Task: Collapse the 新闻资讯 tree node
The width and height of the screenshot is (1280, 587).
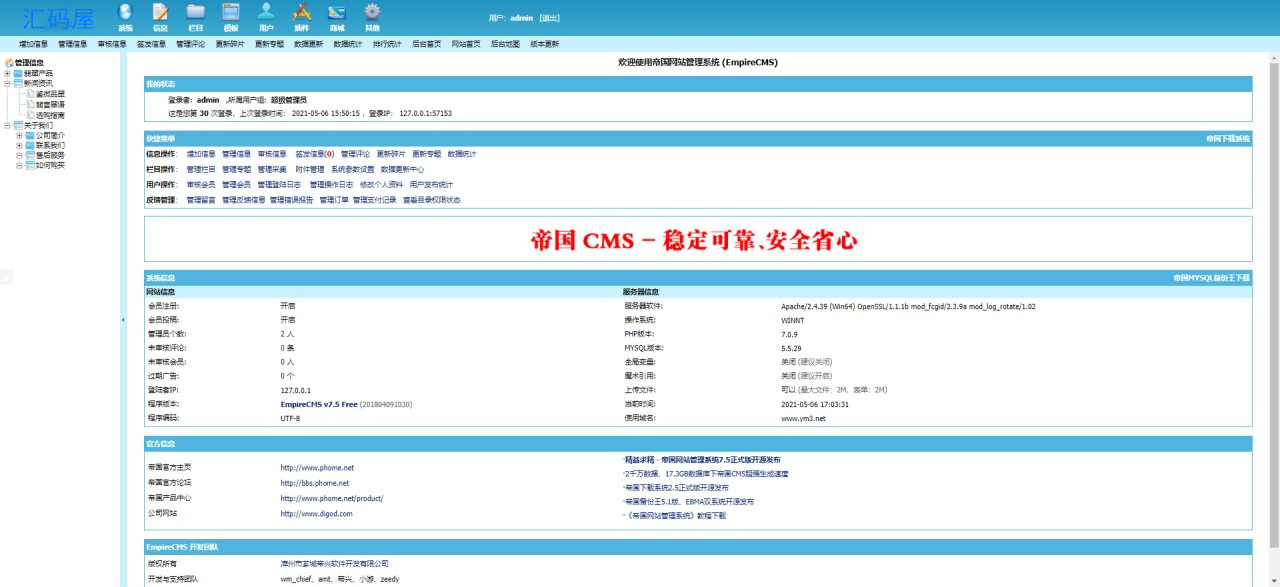Action: (x=7, y=83)
